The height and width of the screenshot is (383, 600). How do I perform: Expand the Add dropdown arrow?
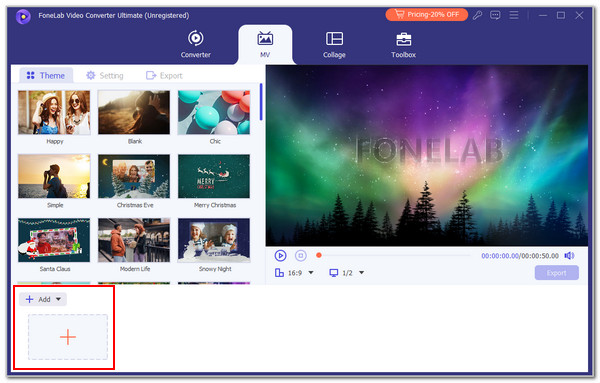tap(59, 299)
